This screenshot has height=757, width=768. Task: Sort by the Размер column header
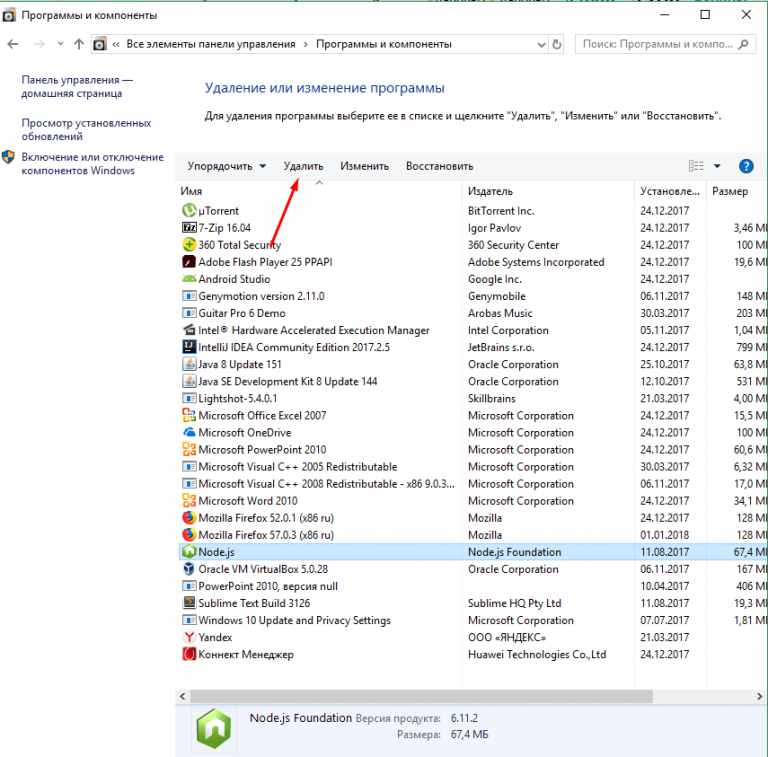pyautogui.click(x=730, y=191)
